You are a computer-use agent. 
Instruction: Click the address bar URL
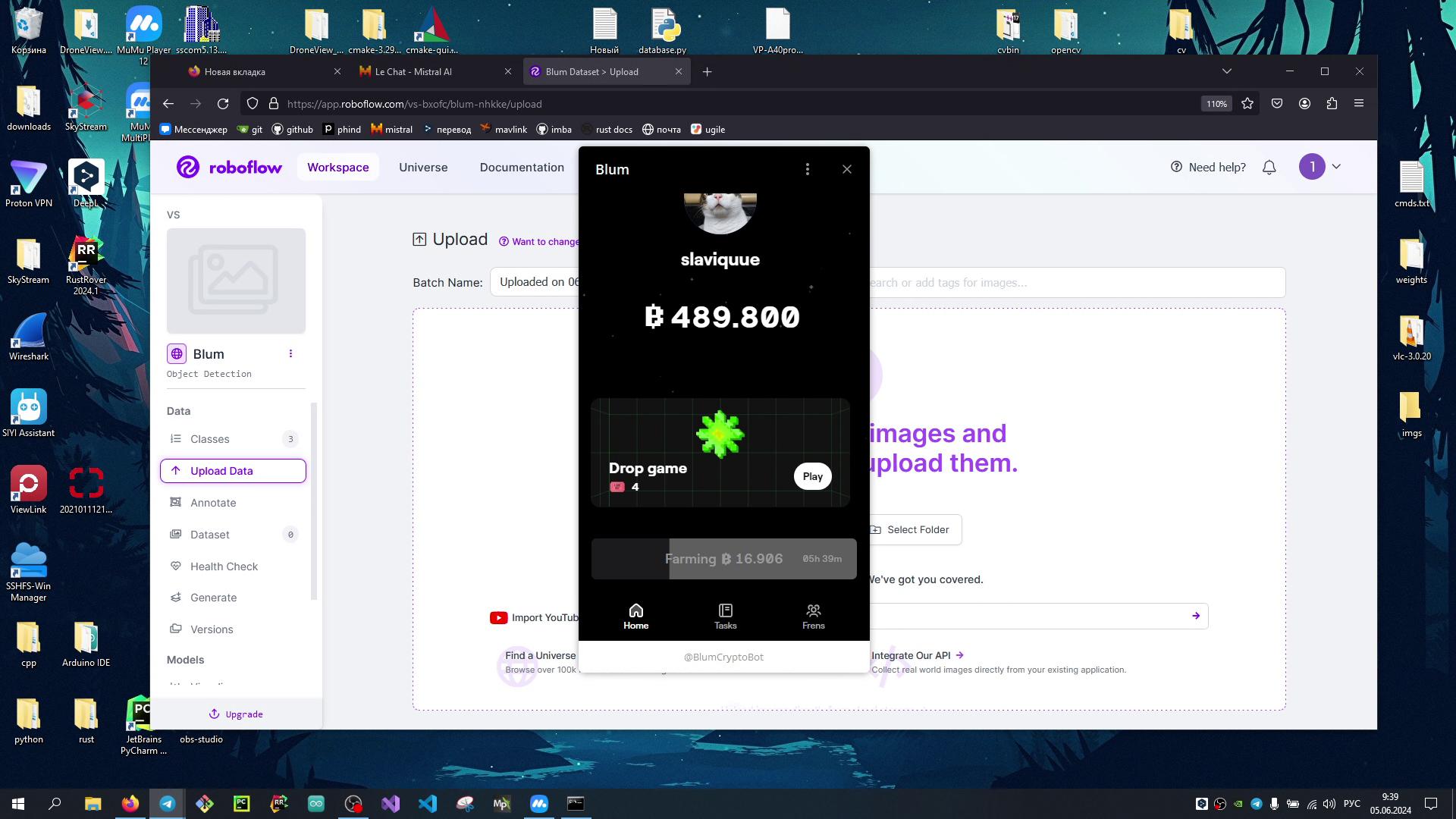click(414, 104)
